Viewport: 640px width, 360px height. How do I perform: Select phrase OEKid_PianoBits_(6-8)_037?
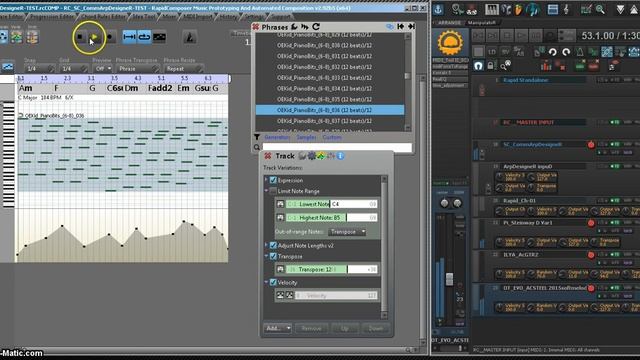point(330,121)
